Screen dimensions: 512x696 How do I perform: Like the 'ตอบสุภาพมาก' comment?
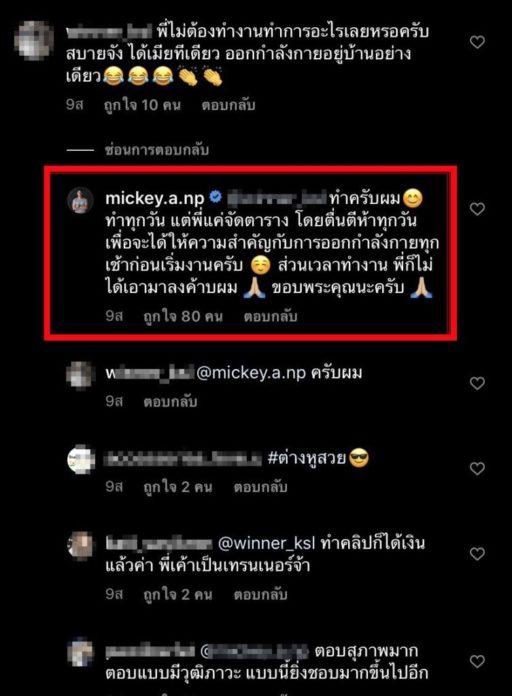pos(477,661)
